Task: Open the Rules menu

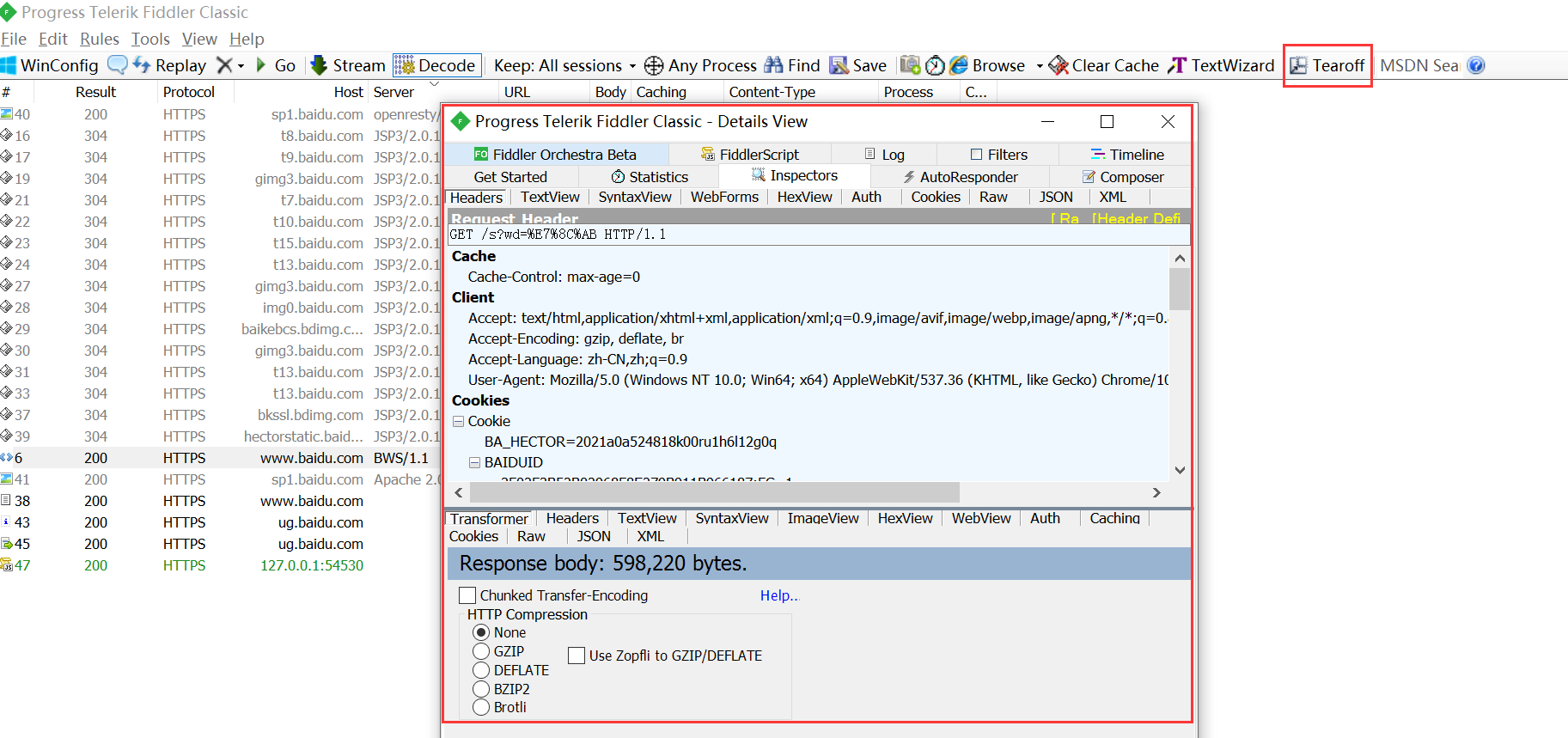Action: click(x=100, y=39)
